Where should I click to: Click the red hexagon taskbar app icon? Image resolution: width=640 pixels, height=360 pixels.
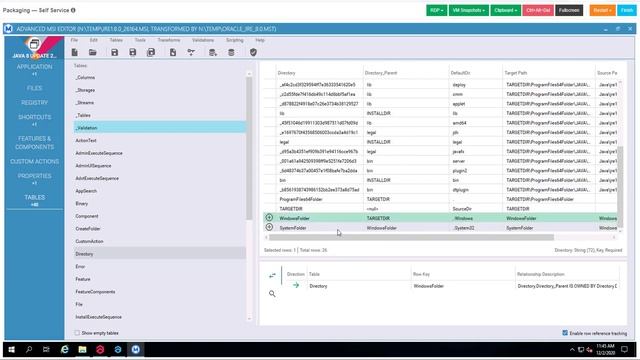pyautogui.click(x=100, y=349)
